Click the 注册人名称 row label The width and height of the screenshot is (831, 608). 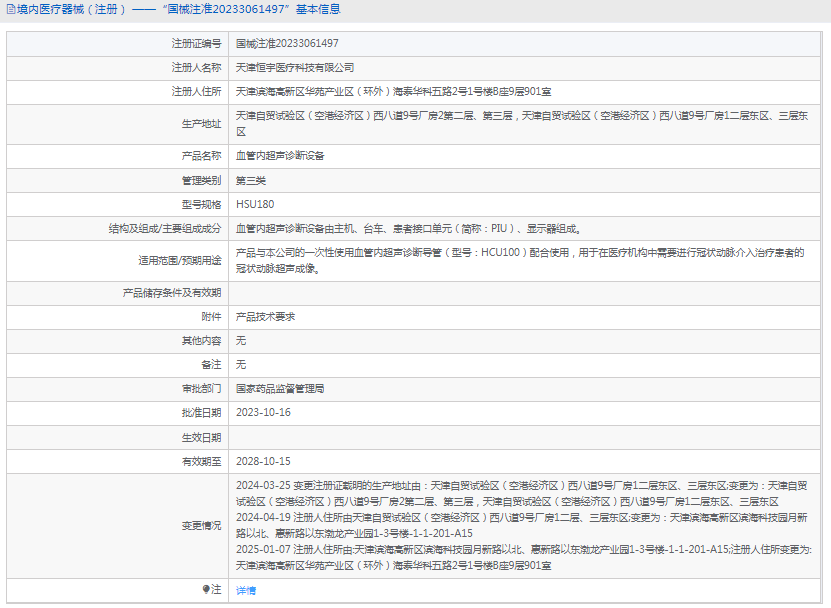click(196, 68)
